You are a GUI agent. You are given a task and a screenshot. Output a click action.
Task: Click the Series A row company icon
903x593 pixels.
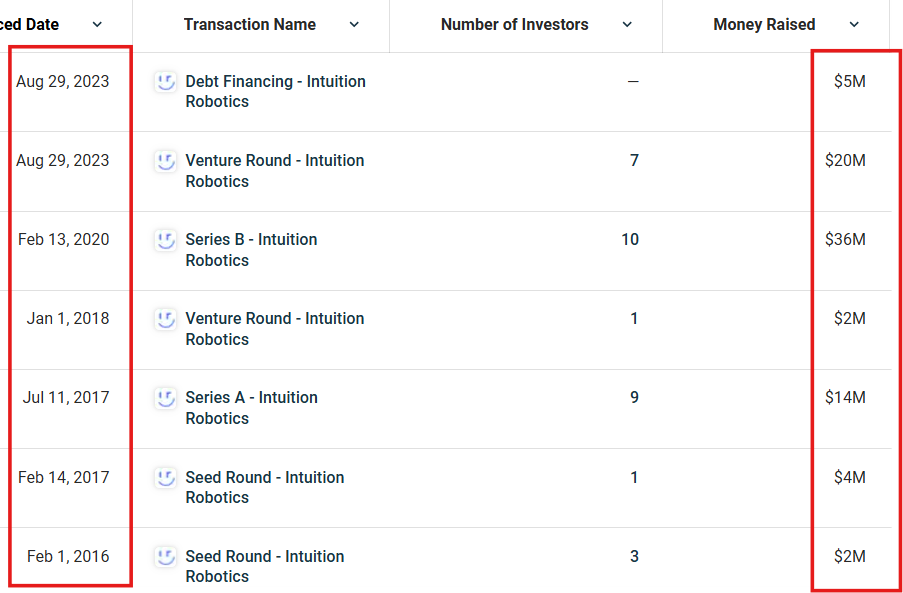point(166,398)
